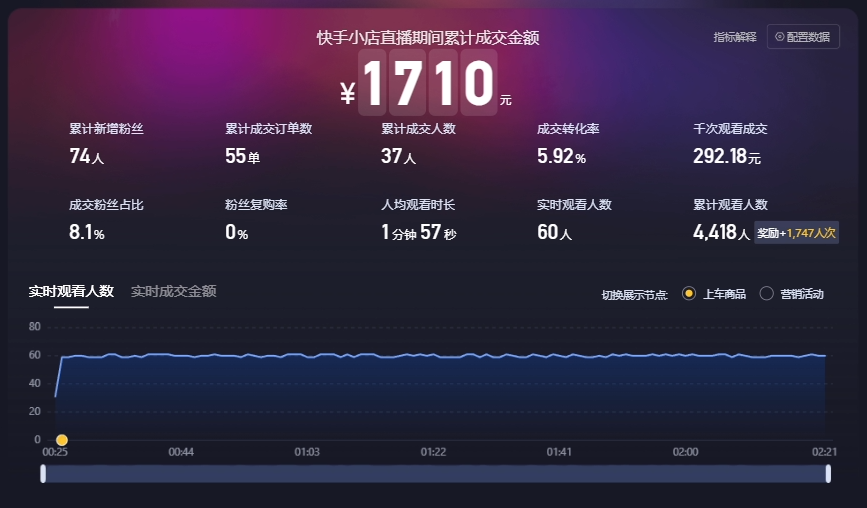Viewport: 867px width, 508px height.
Task: Click the yellow product marker on the timeline
Action: point(62,440)
